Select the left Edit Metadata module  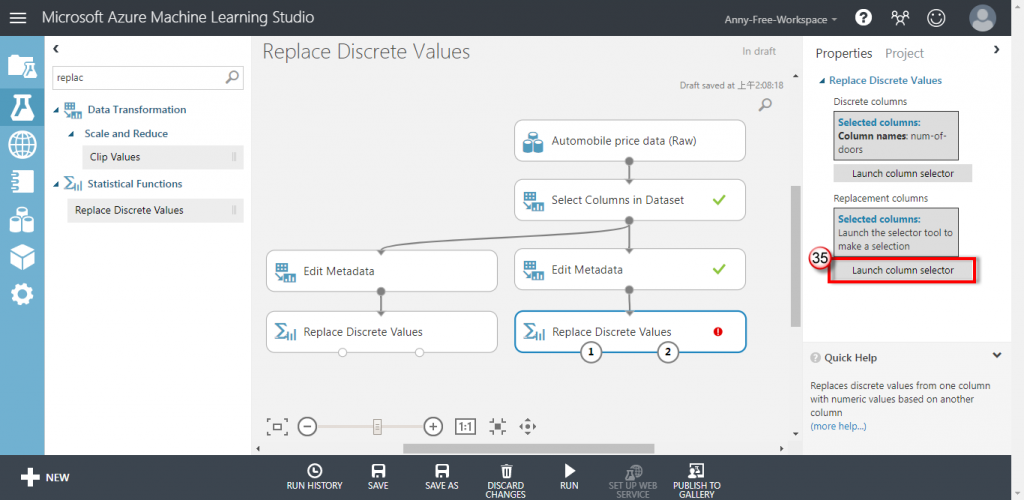coord(381,270)
